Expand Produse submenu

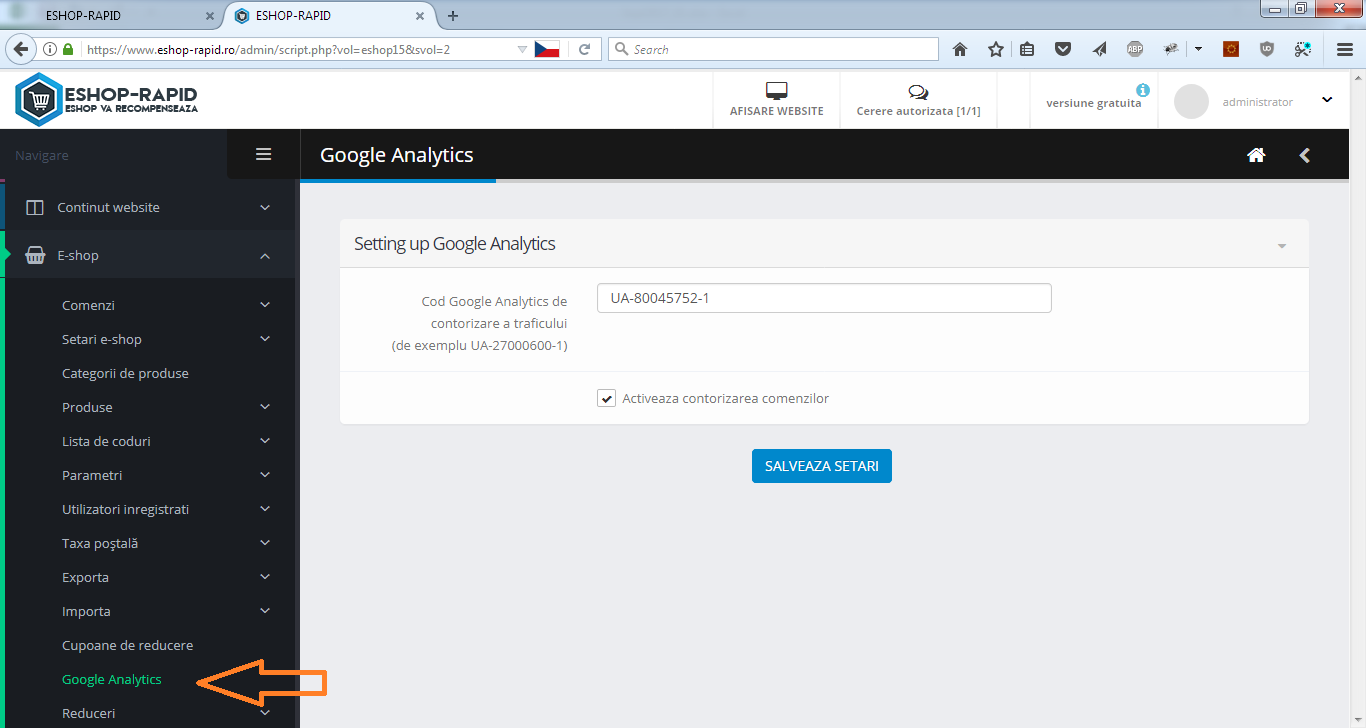(x=265, y=407)
